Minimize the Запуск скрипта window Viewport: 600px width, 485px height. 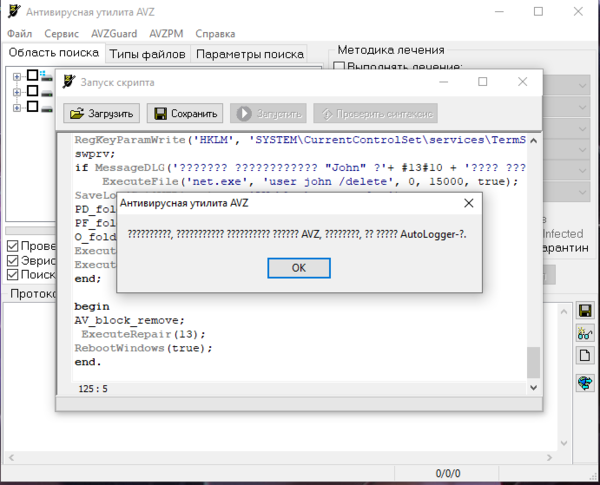443,82
